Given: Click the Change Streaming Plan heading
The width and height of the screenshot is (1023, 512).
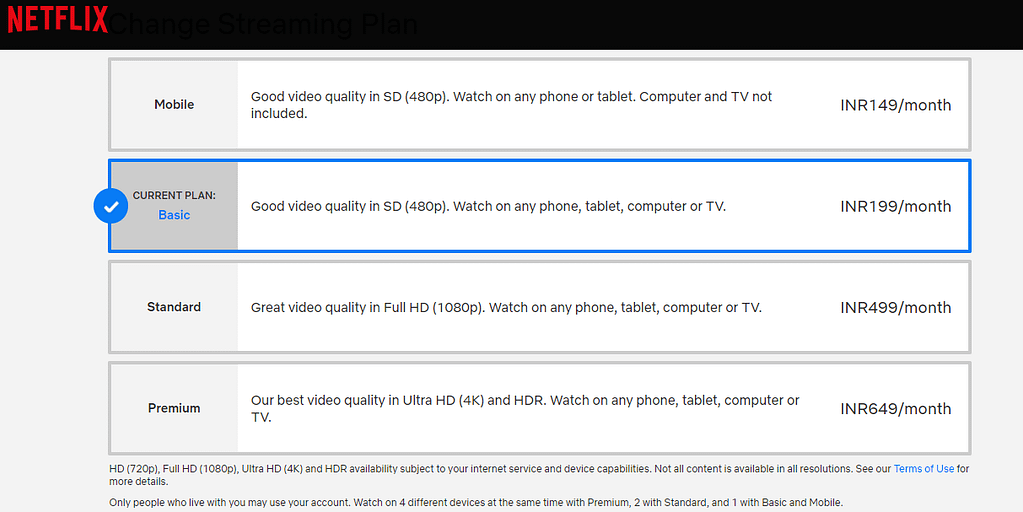Looking at the screenshot, I should pyautogui.click(x=262, y=24).
